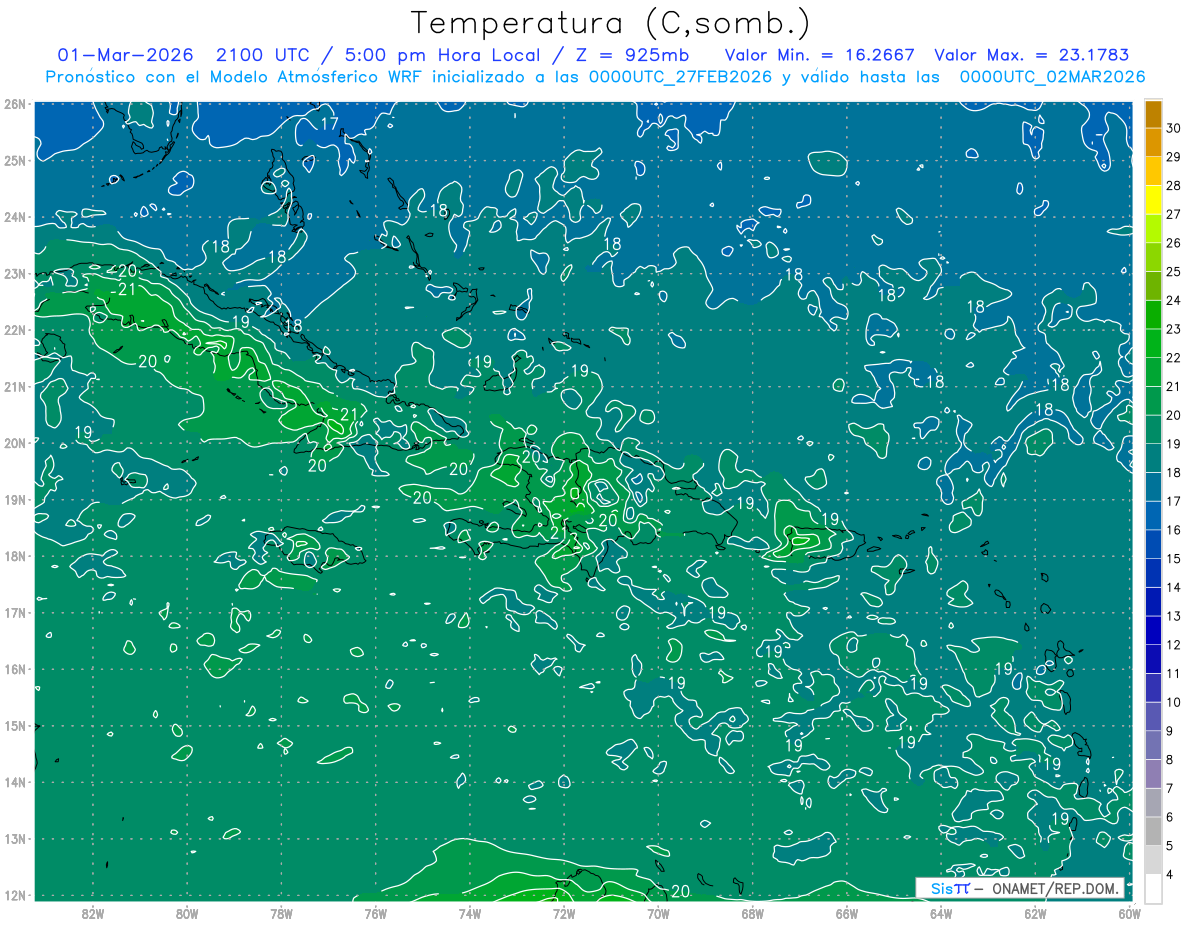The image size is (1200, 927).
Task: Click the Valor Max. = 23.1783 text
Action: 1032,55
